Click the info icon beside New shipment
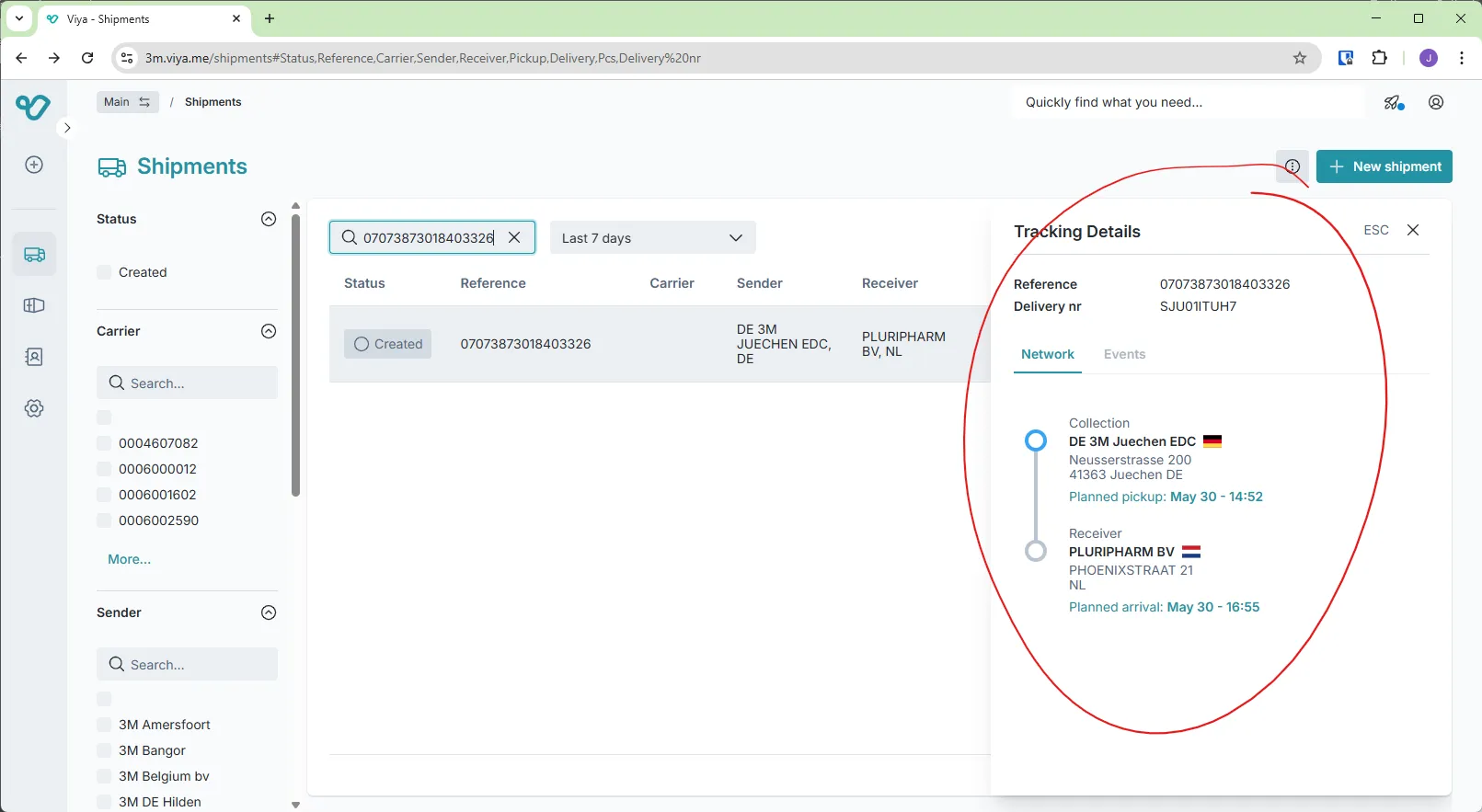 coord(1292,166)
